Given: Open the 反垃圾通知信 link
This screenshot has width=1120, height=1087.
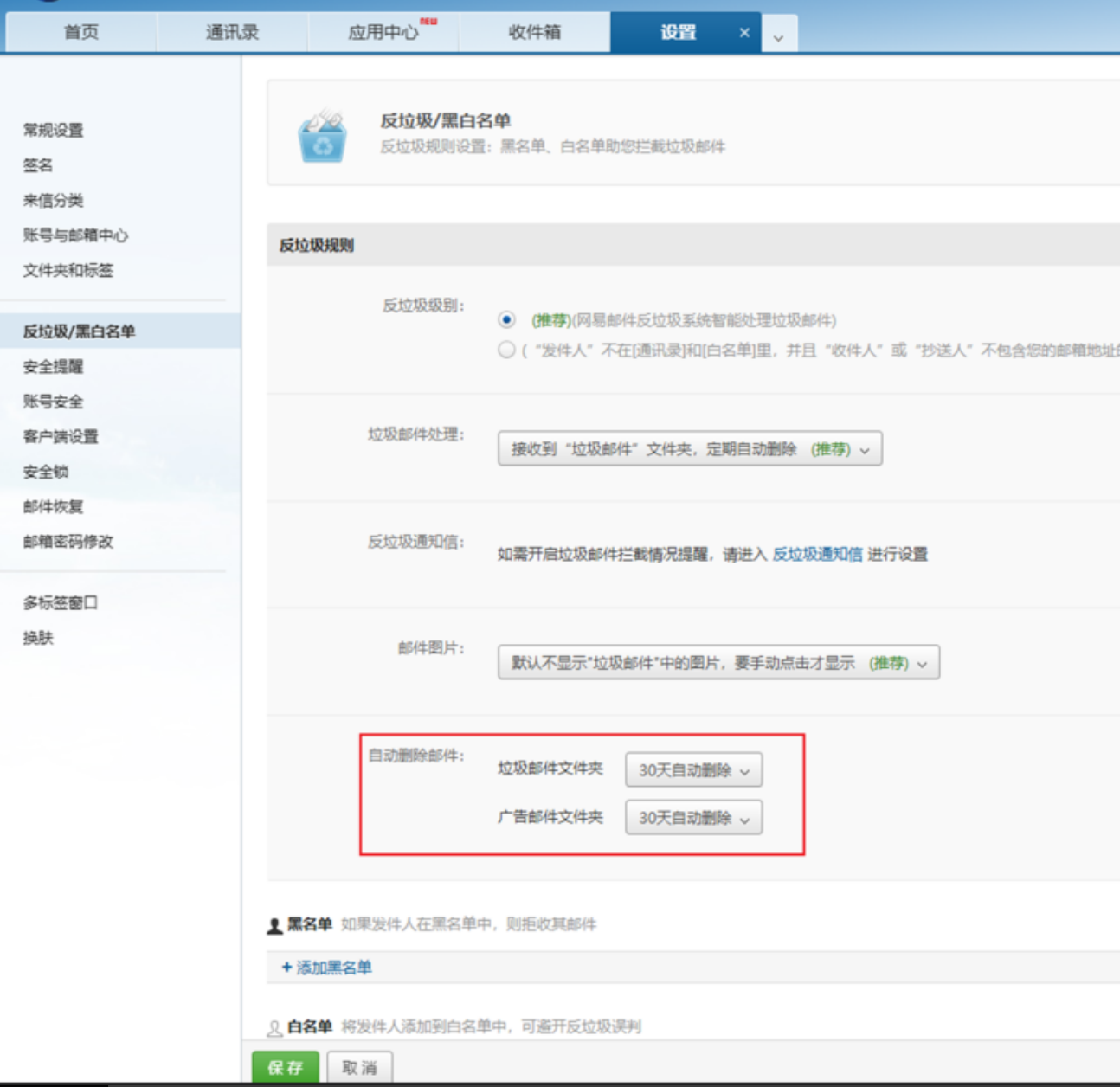Looking at the screenshot, I should click(x=817, y=554).
